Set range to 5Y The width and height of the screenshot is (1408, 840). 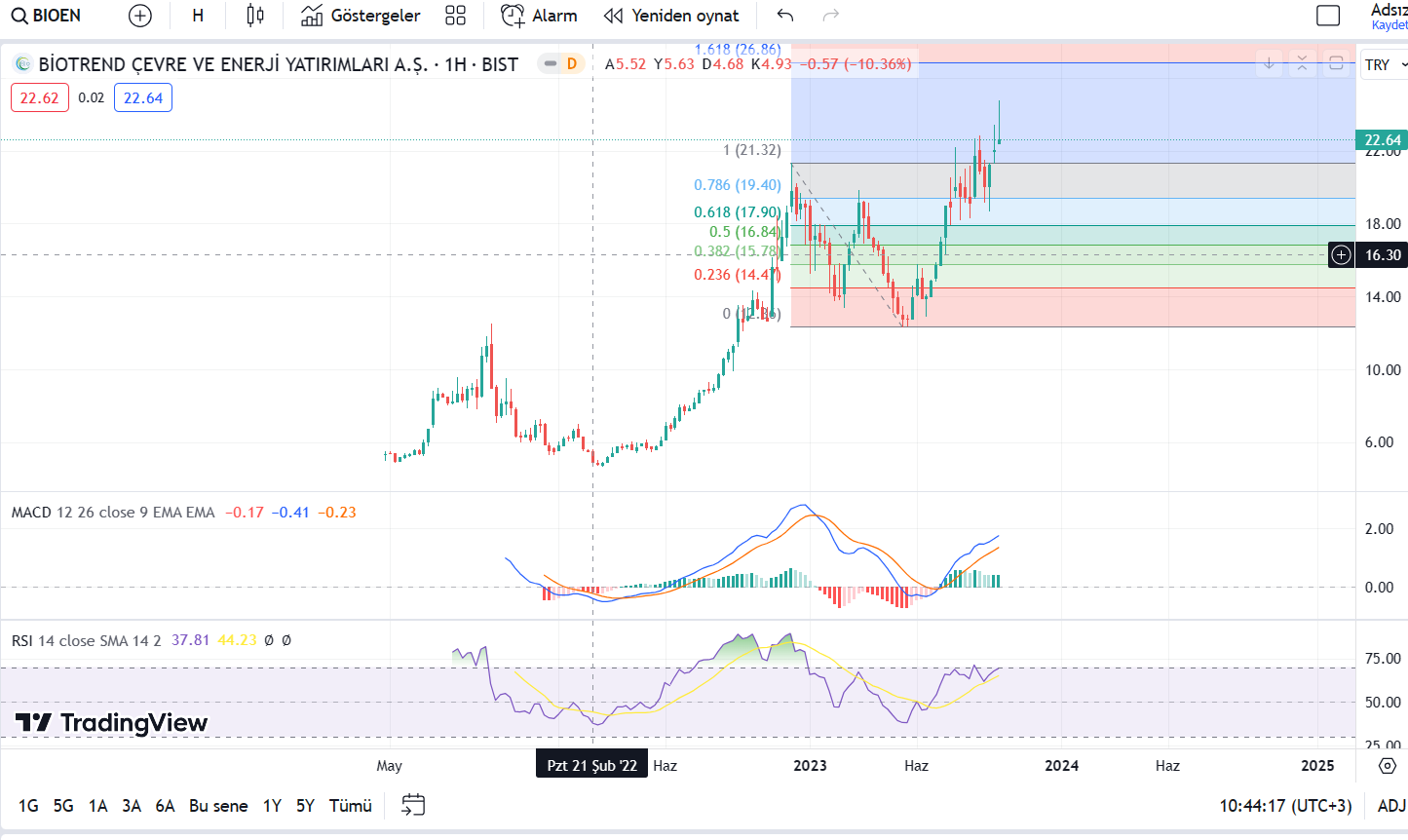[305, 806]
